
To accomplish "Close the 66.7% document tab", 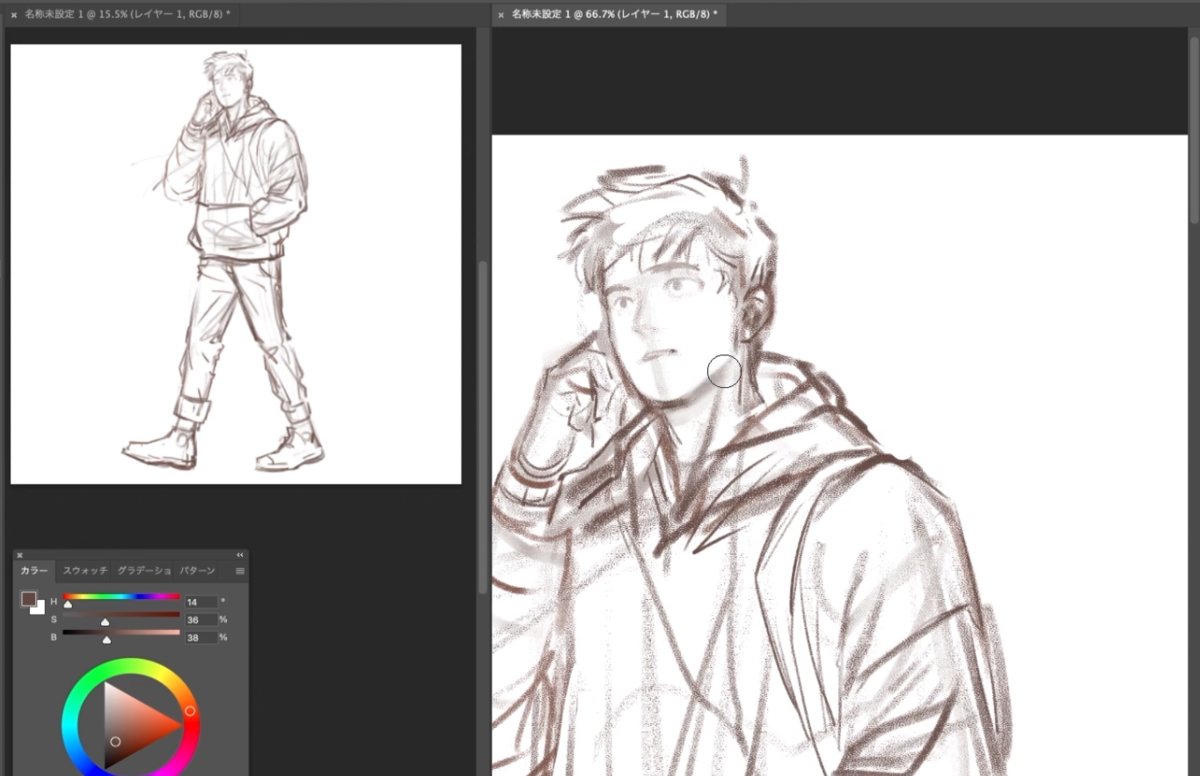I will pyautogui.click(x=501, y=15).
